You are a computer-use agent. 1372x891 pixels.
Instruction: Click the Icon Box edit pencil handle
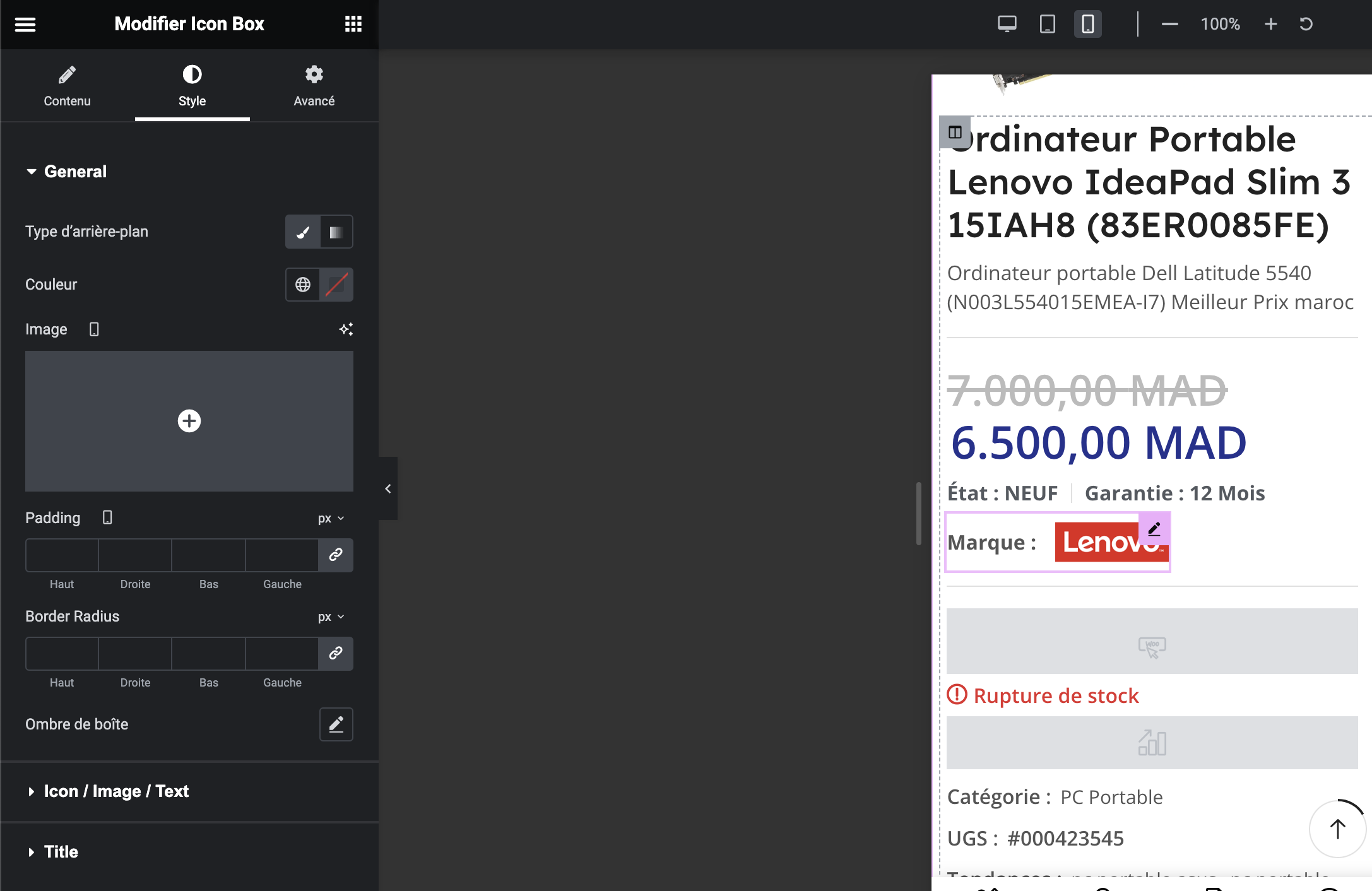point(1154,529)
